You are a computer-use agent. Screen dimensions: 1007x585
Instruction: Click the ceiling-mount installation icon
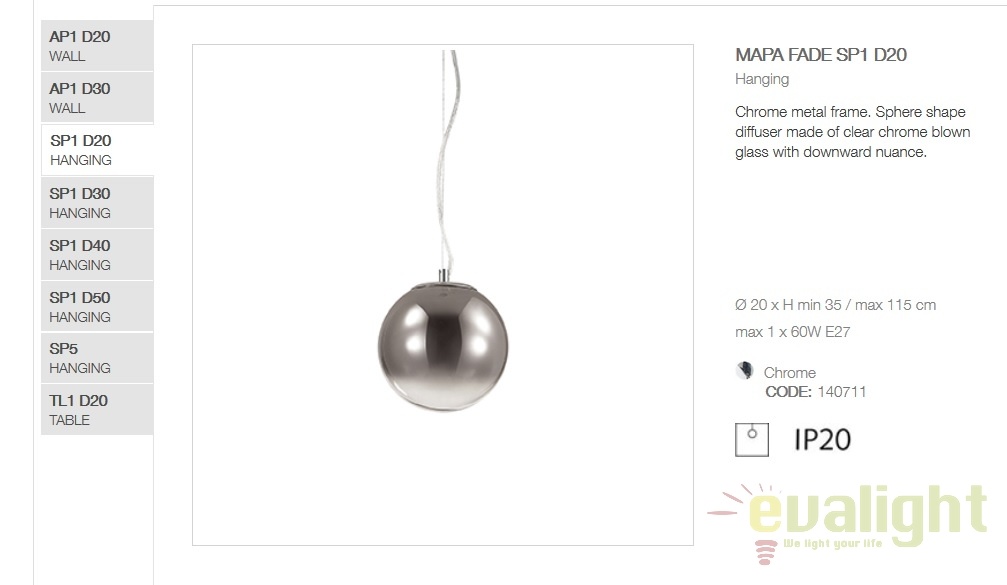pyautogui.click(x=752, y=440)
